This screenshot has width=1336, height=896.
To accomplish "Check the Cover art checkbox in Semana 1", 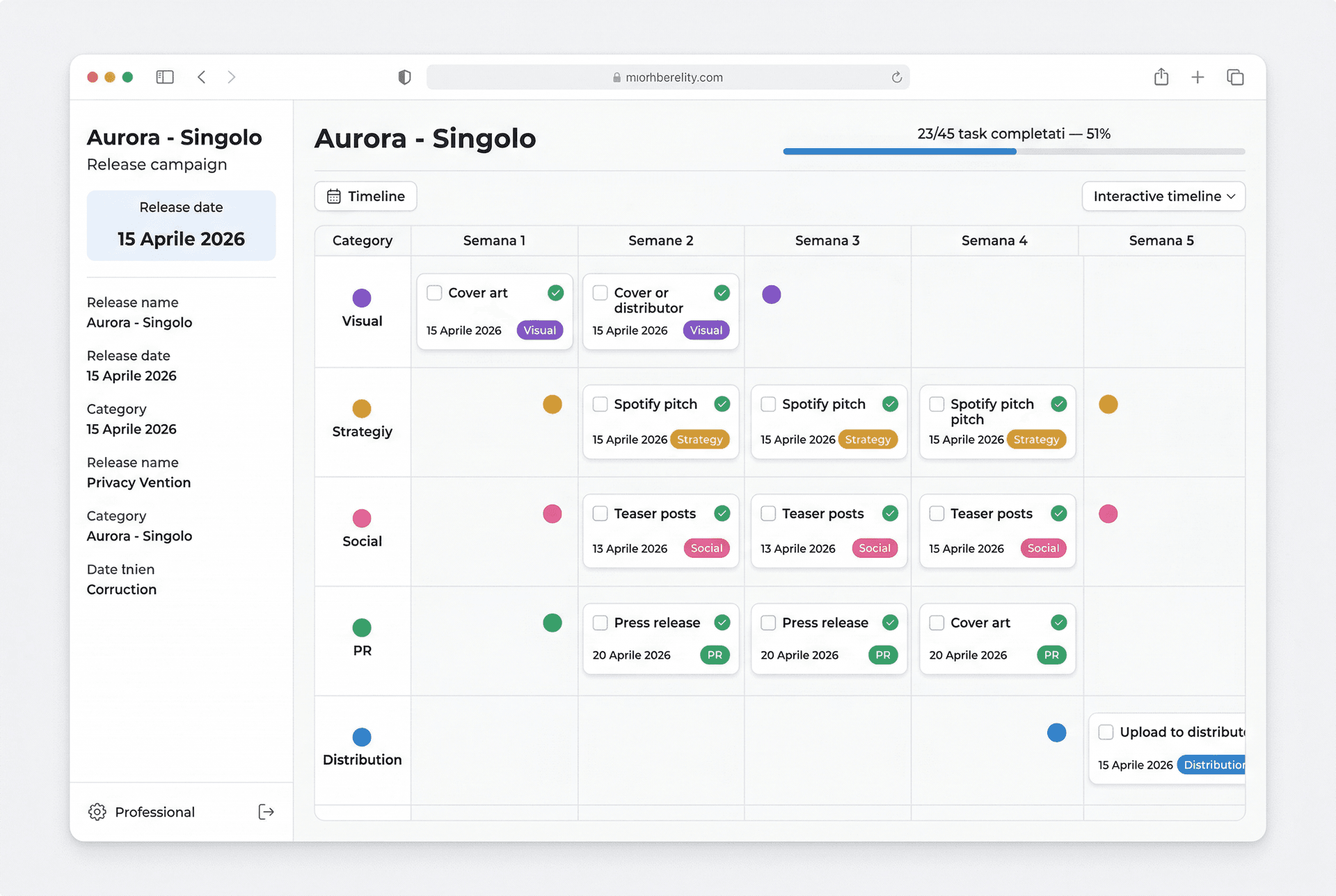I will pos(434,293).
